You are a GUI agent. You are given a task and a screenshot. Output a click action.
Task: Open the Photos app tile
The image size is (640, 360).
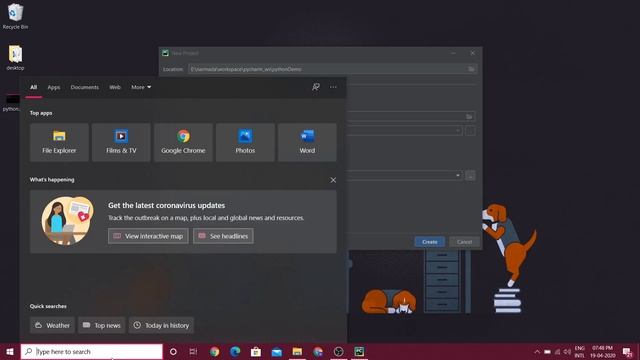coord(245,142)
